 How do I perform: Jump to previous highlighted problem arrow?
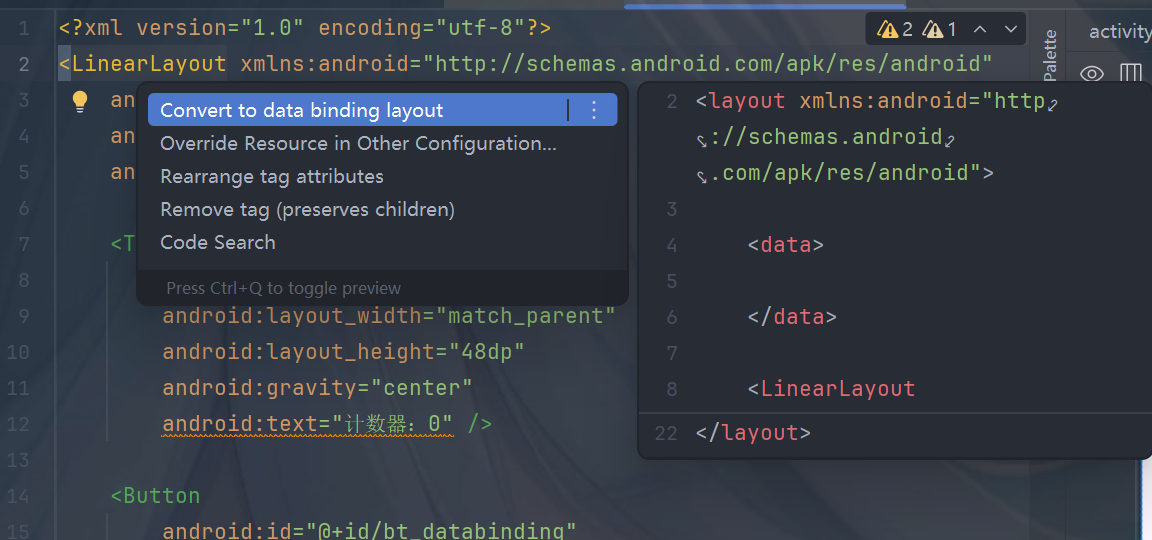click(981, 29)
